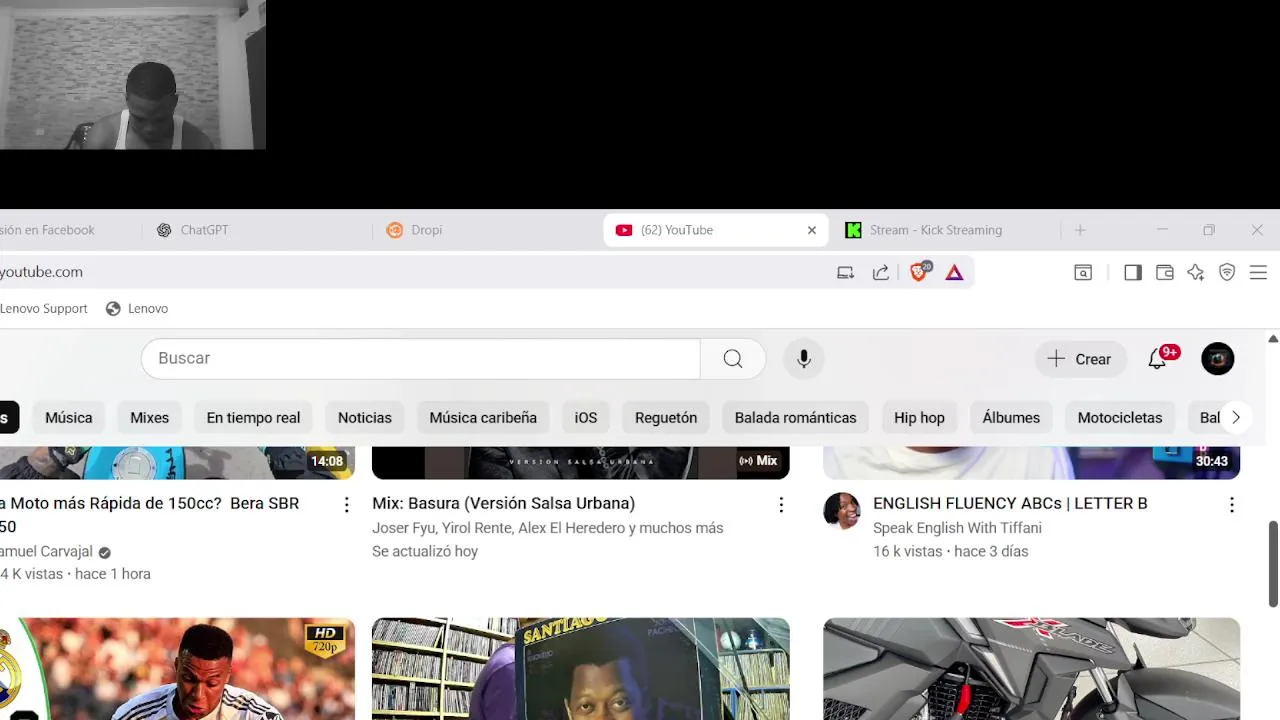The height and width of the screenshot is (720, 1280).
Task: Click the Crear button
Action: point(1080,358)
